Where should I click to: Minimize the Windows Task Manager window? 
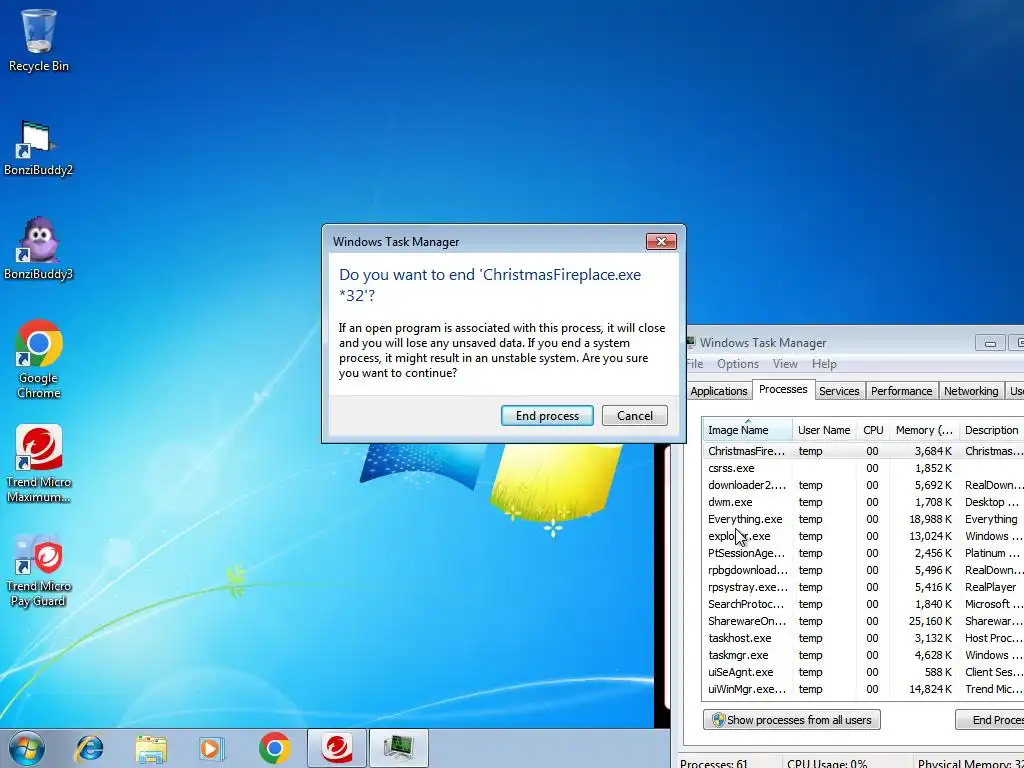[990, 343]
